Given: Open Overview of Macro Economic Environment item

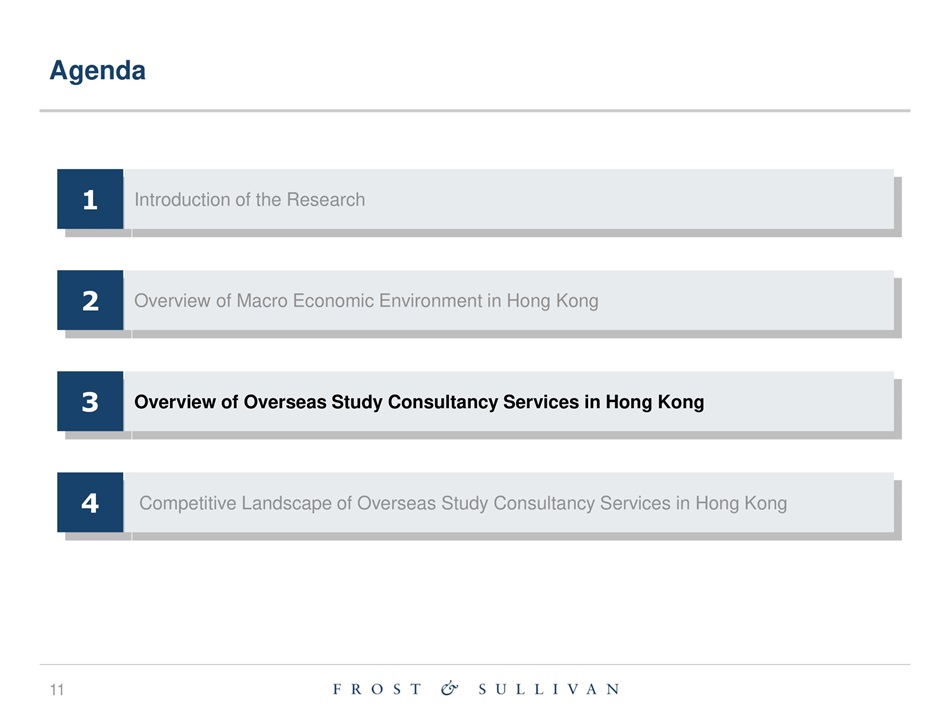Looking at the screenshot, I should [x=366, y=301].
